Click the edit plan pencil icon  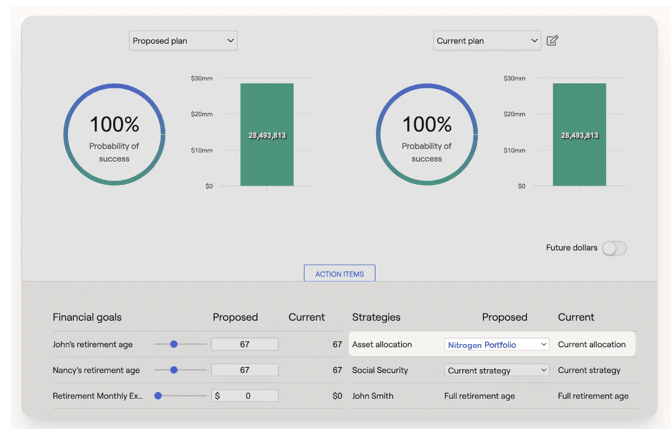pos(553,41)
